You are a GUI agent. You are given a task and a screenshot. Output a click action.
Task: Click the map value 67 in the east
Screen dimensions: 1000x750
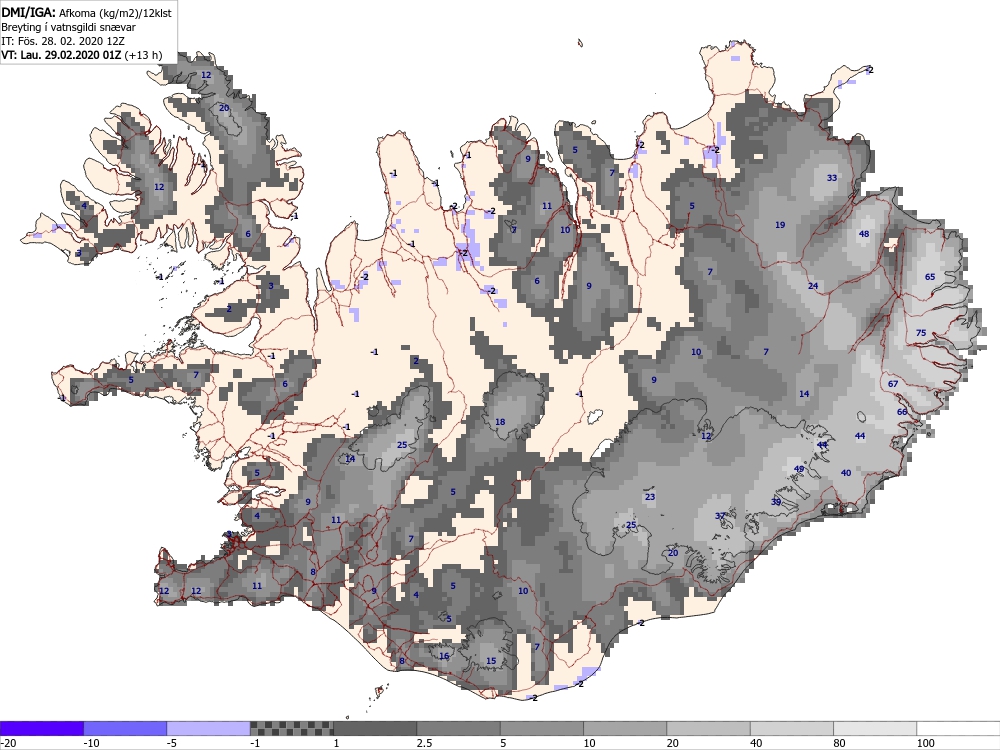coord(893,384)
